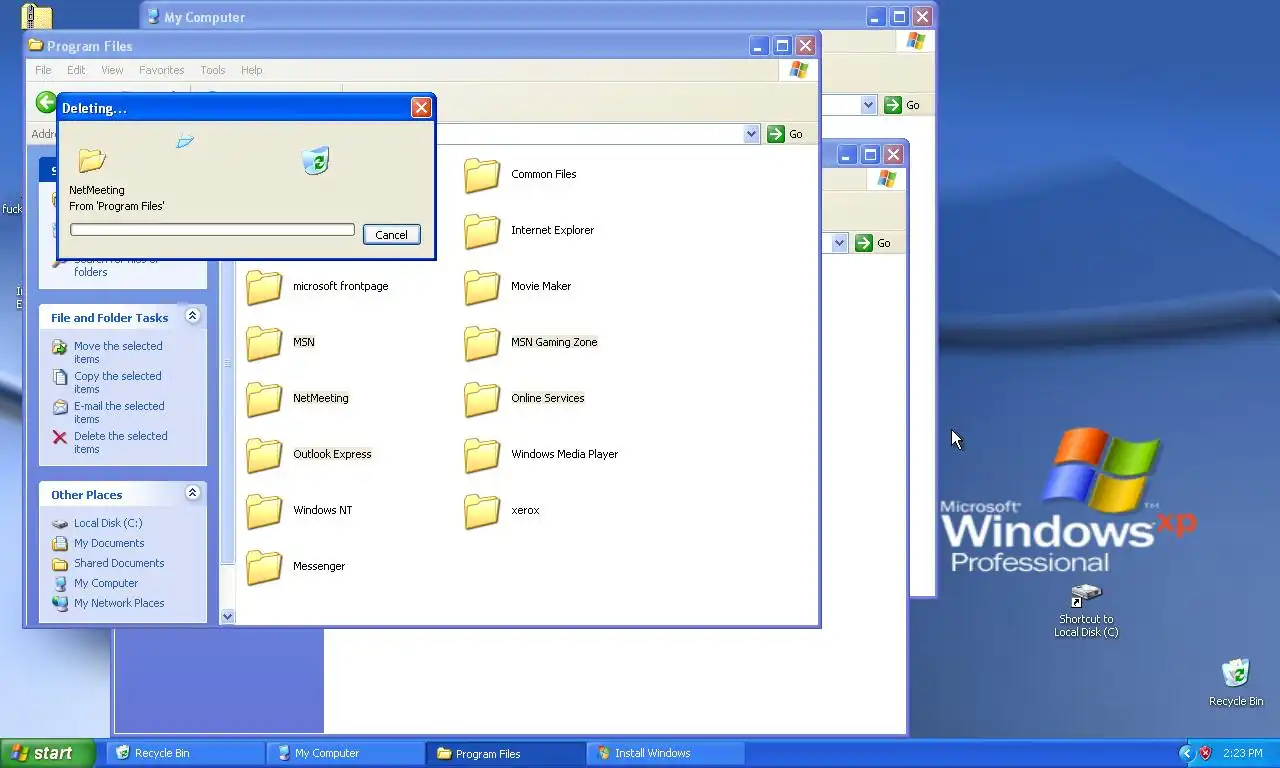Click Copy the selected items link
This screenshot has height=768, width=1280.
(x=117, y=382)
